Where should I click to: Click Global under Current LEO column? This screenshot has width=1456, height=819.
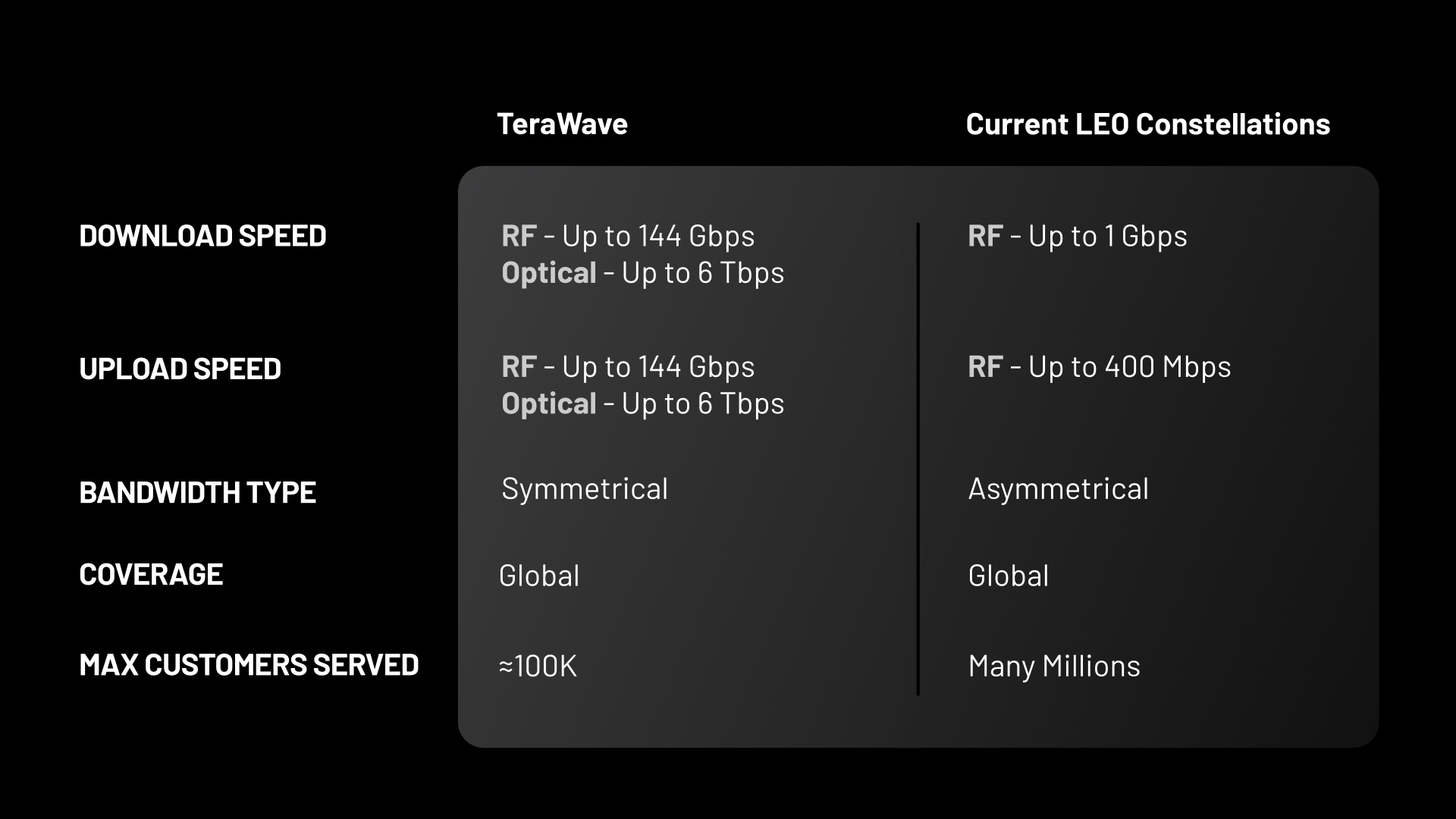pos(1008,576)
